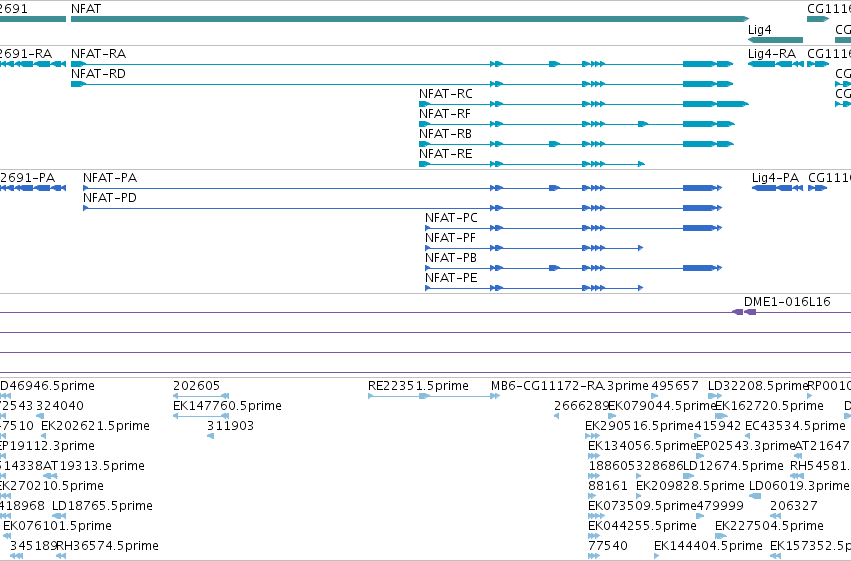Click the EK134056.5prime EST label
The width and height of the screenshot is (851, 561).
[x=643, y=446]
